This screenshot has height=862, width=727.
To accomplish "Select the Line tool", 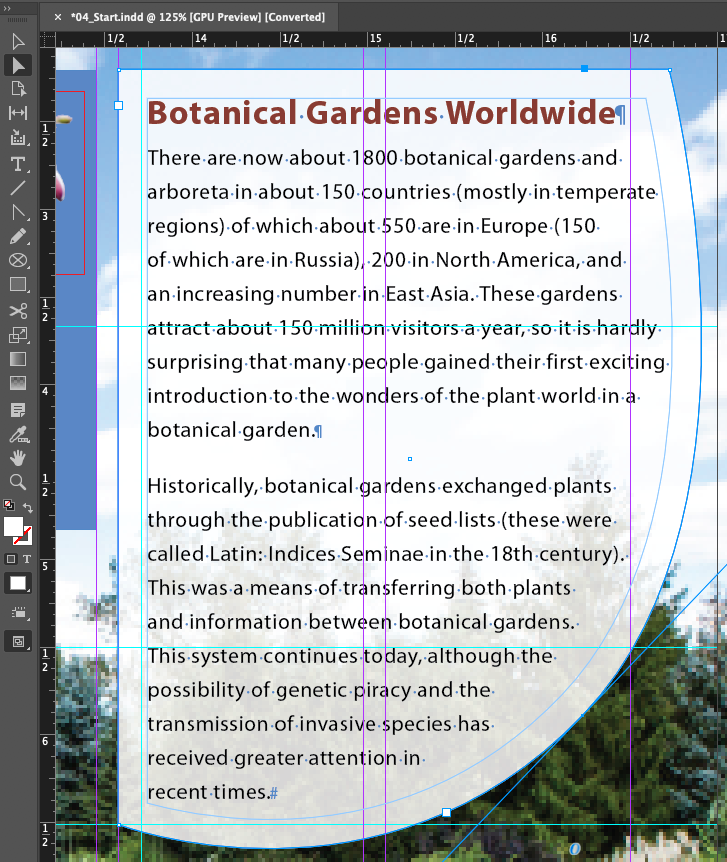I will click(18, 188).
